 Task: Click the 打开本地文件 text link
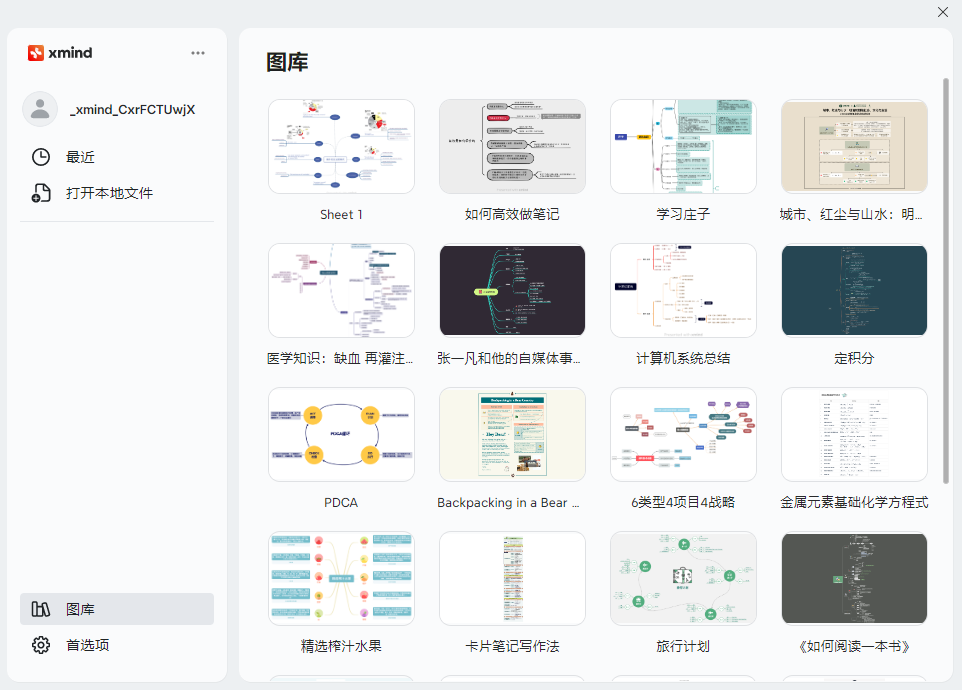[109, 193]
